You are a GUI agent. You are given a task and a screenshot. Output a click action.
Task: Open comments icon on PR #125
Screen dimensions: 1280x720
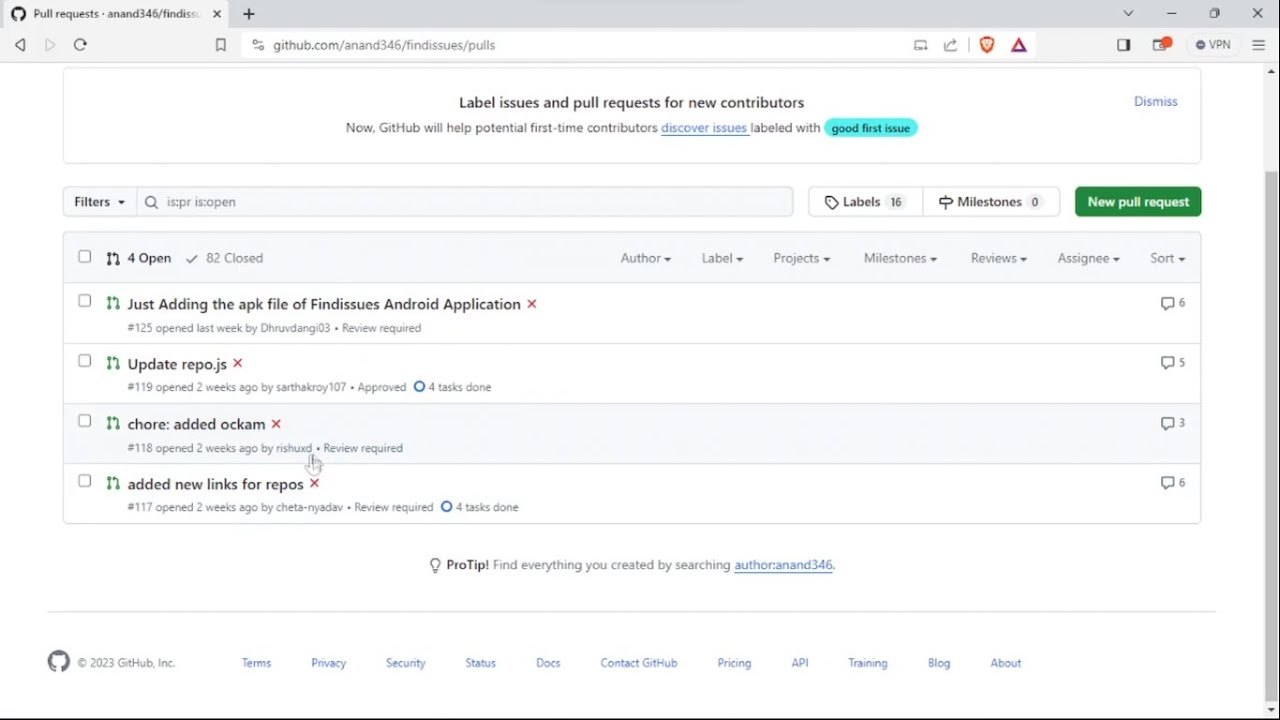1173,303
